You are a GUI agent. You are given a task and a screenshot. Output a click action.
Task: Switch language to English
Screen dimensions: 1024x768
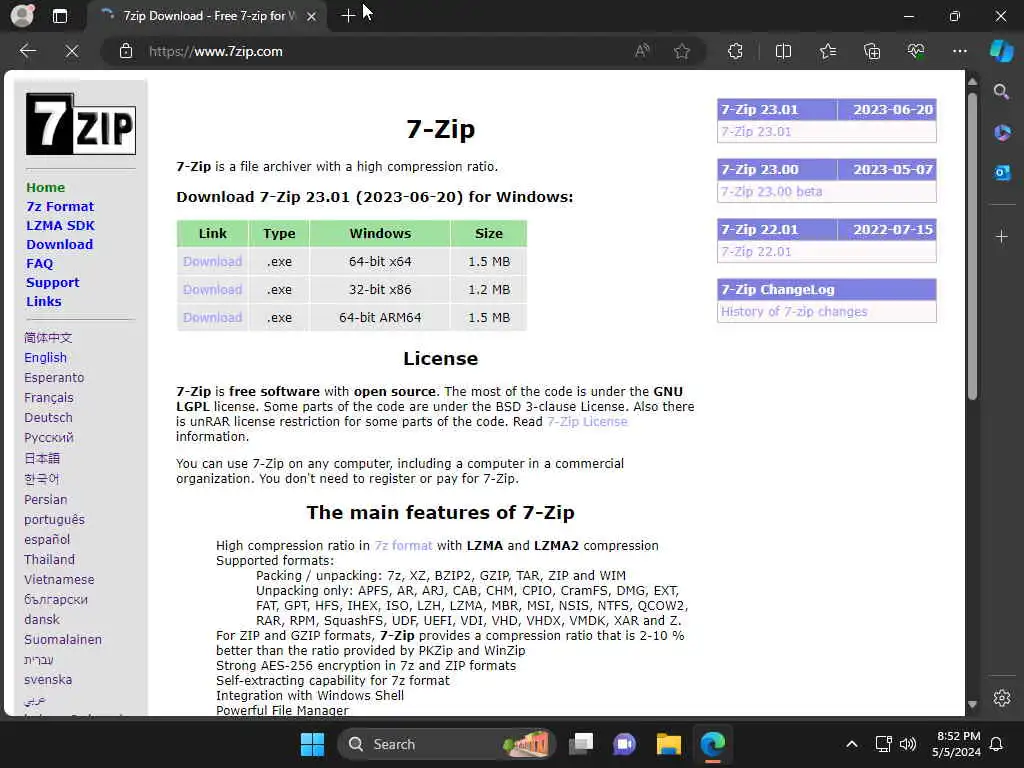click(45, 357)
